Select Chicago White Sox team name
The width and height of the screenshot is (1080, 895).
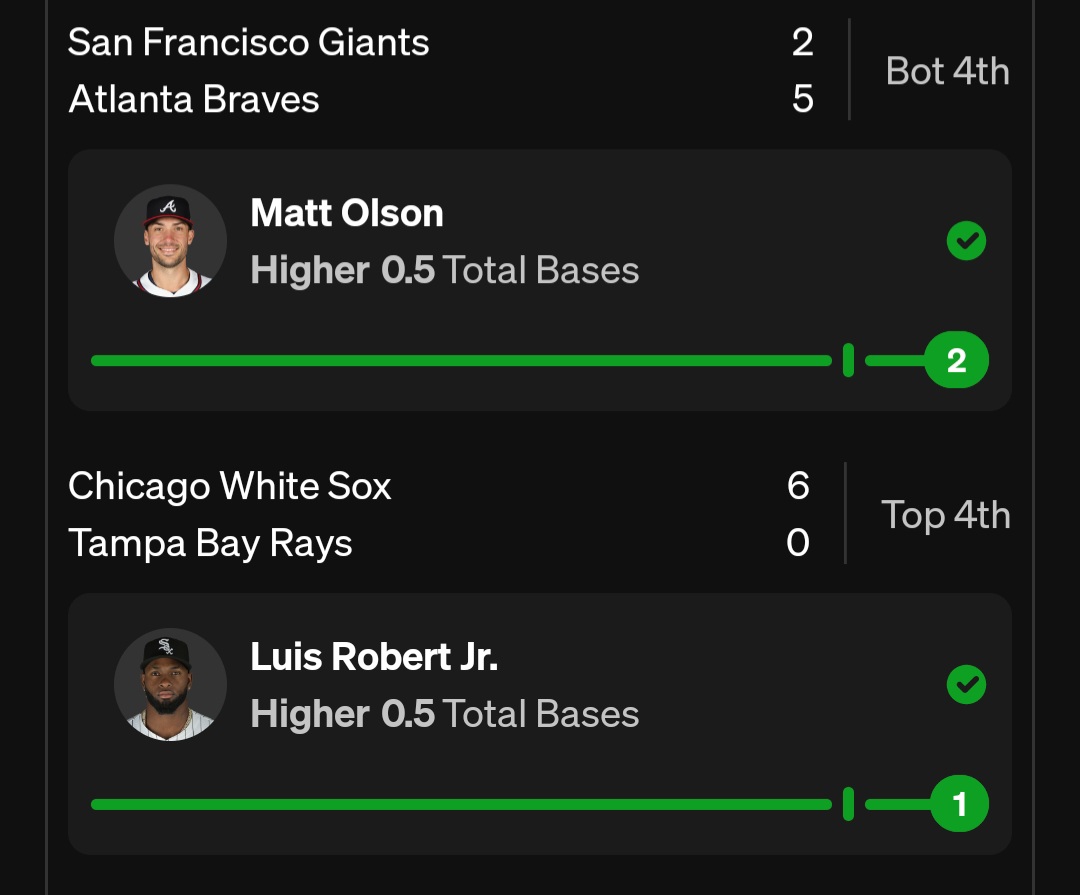pos(230,486)
